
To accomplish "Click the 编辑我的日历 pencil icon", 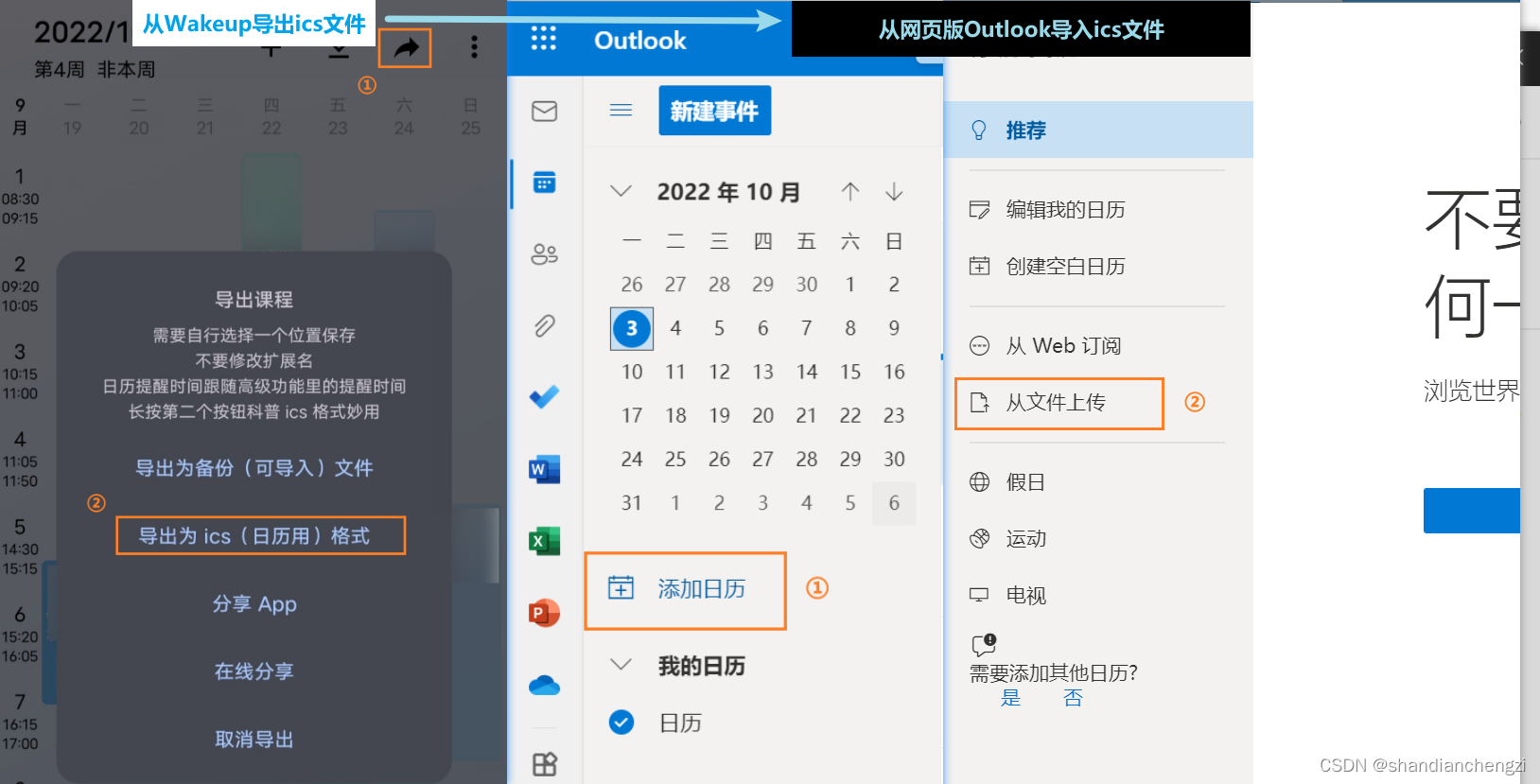I will click(x=980, y=210).
